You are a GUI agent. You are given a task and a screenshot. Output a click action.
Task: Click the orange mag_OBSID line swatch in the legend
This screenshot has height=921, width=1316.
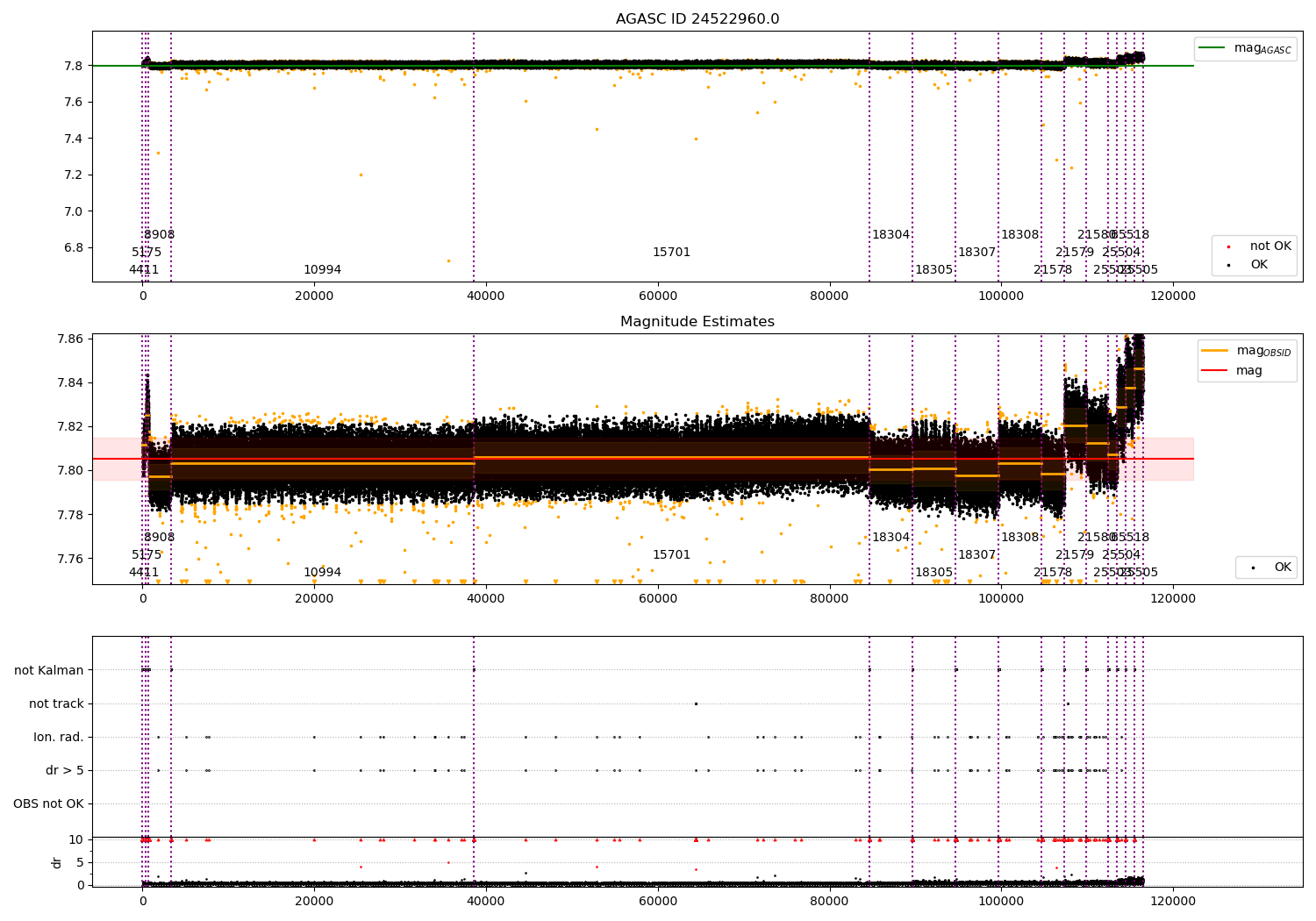click(x=1214, y=351)
